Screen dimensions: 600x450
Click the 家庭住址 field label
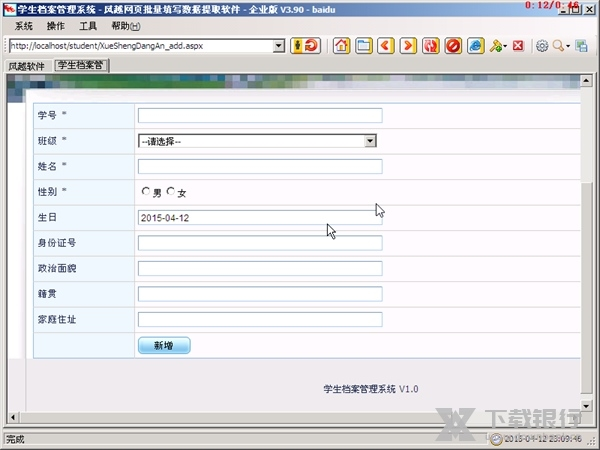pos(57,320)
